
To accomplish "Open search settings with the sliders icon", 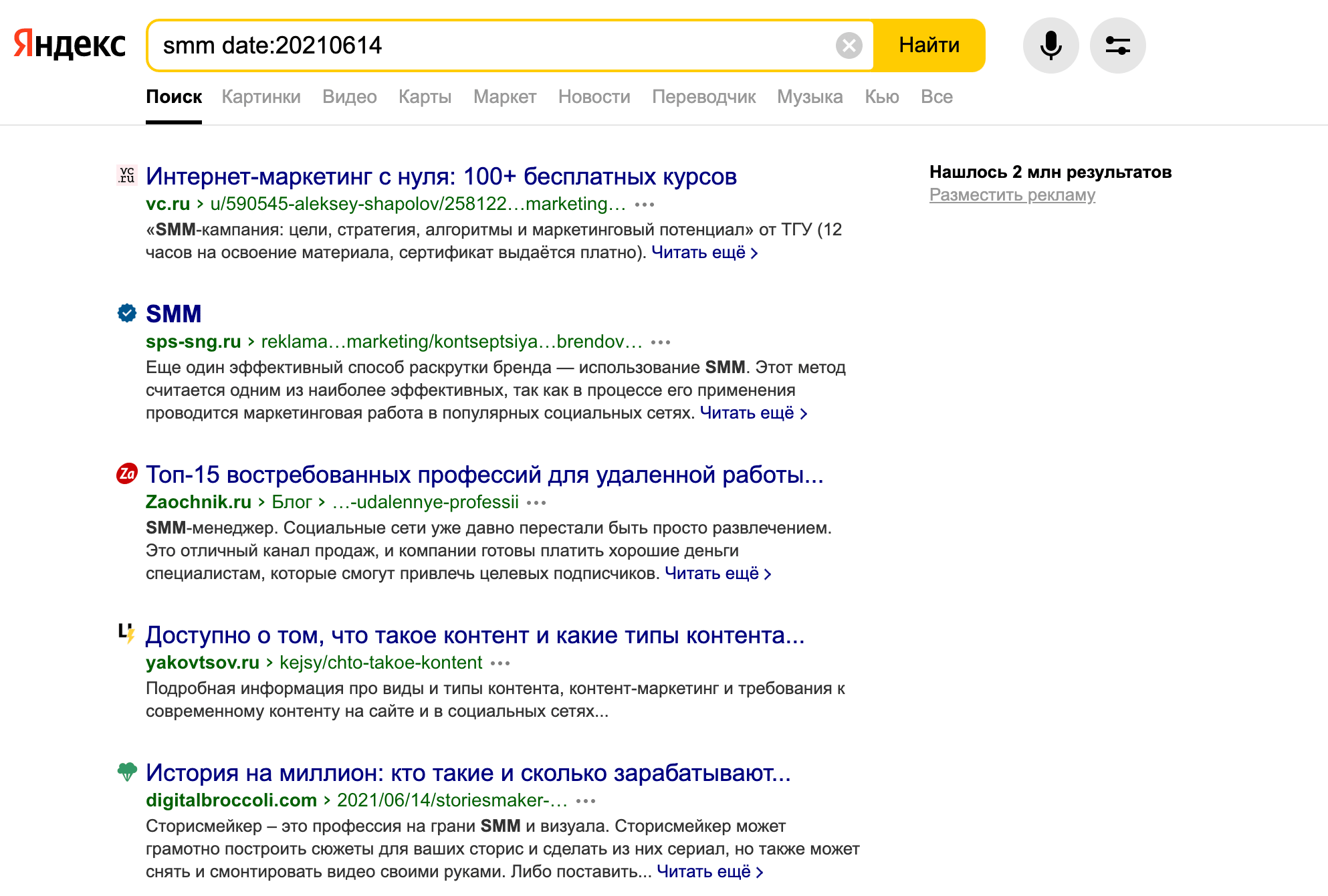I will [1117, 45].
